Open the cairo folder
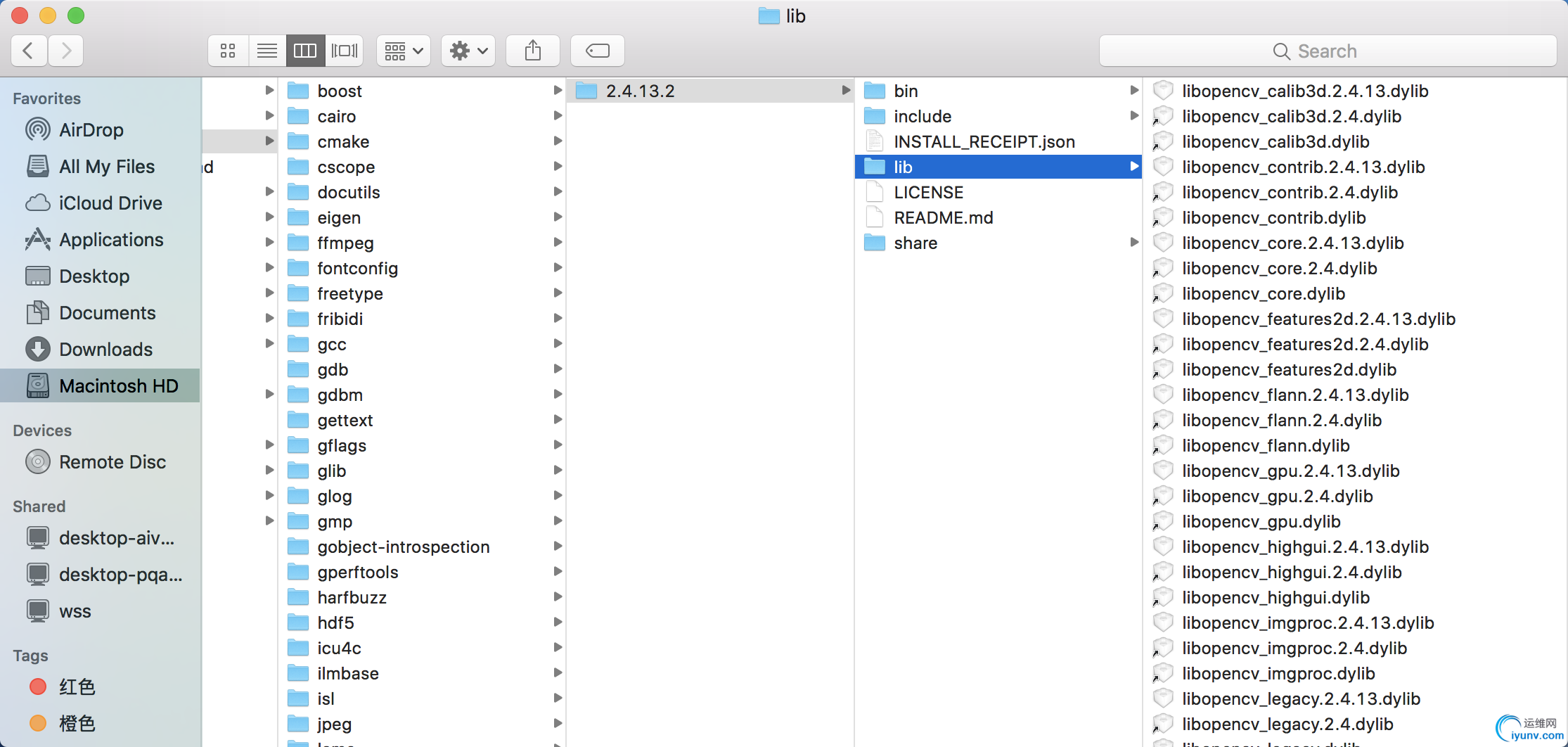The height and width of the screenshot is (747, 1568). 422,116
